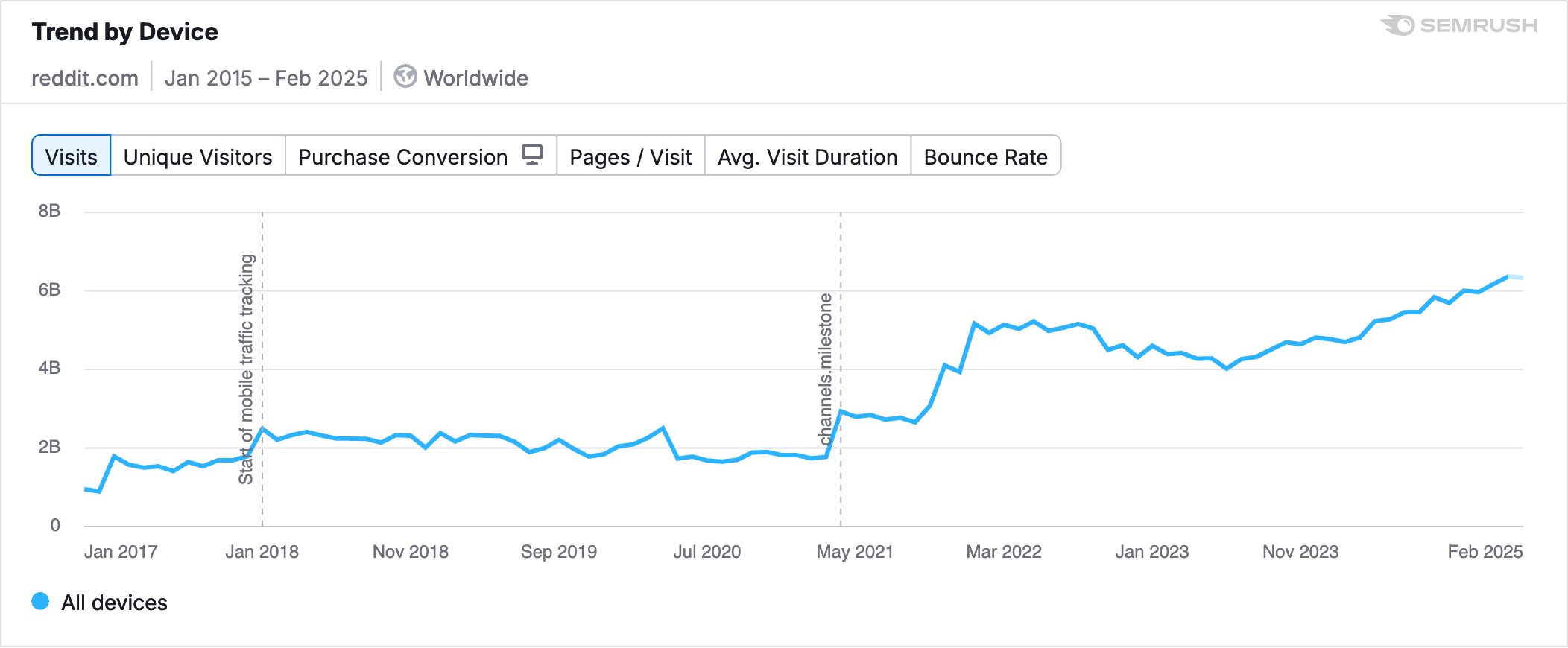Click the Jan 2018 axis label
The height and width of the screenshot is (648, 1568).
[262, 552]
